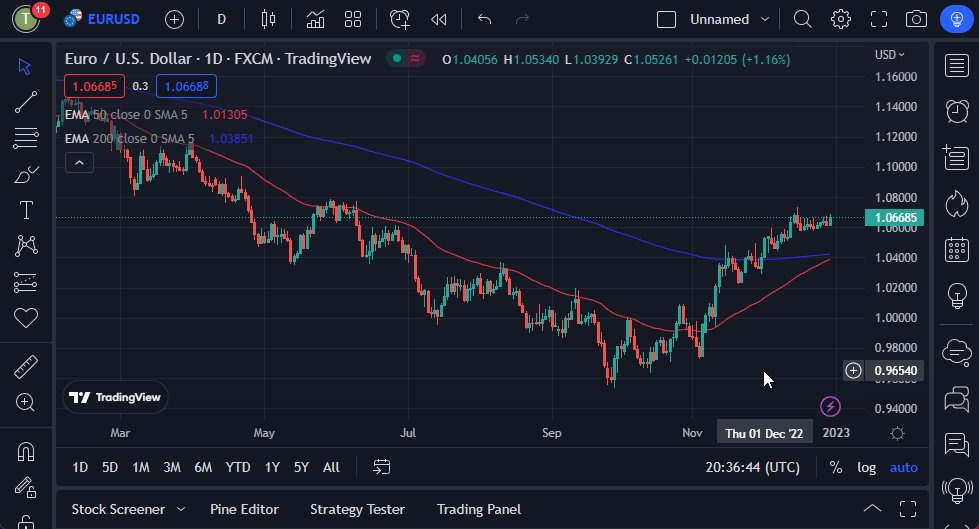Open the watchlist panel icon
The height and width of the screenshot is (529, 979).
[957, 66]
